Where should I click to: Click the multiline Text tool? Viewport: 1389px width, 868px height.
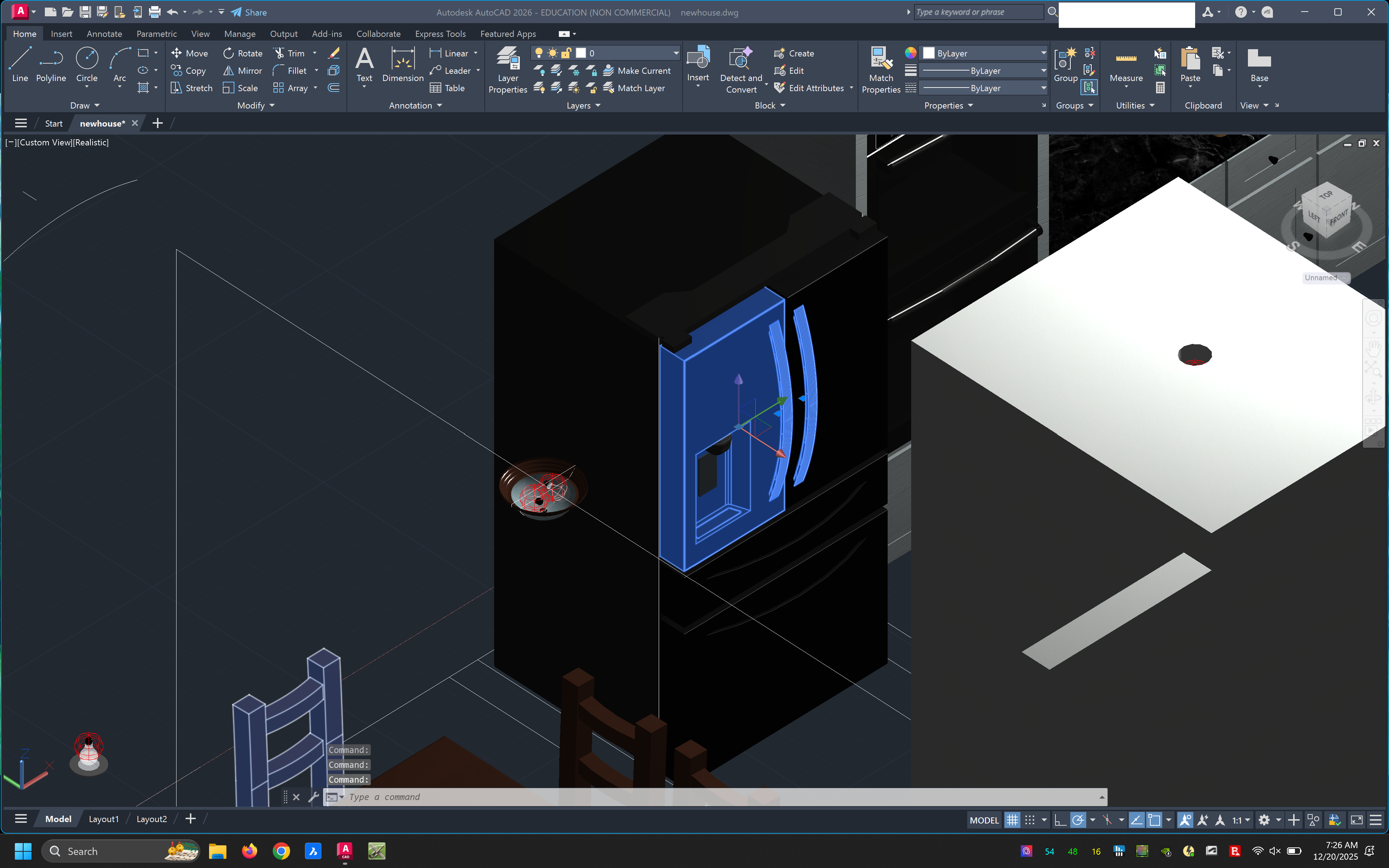[x=365, y=64]
